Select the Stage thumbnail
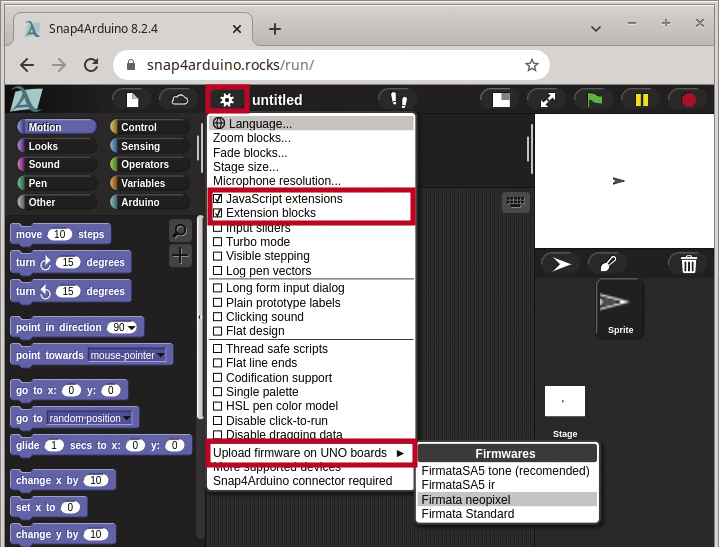 [x=565, y=402]
